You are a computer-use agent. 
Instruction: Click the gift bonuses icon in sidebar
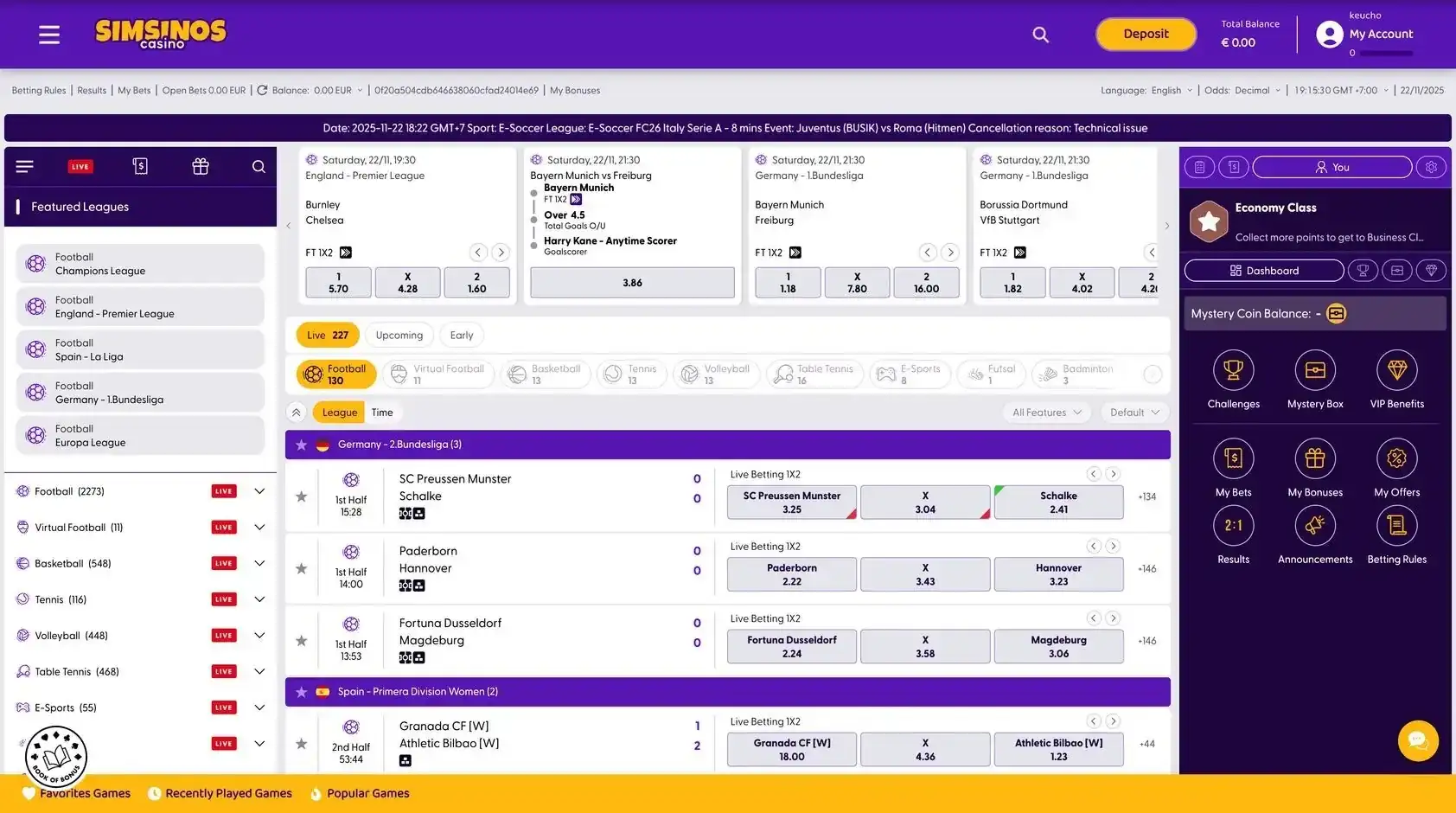(x=201, y=166)
